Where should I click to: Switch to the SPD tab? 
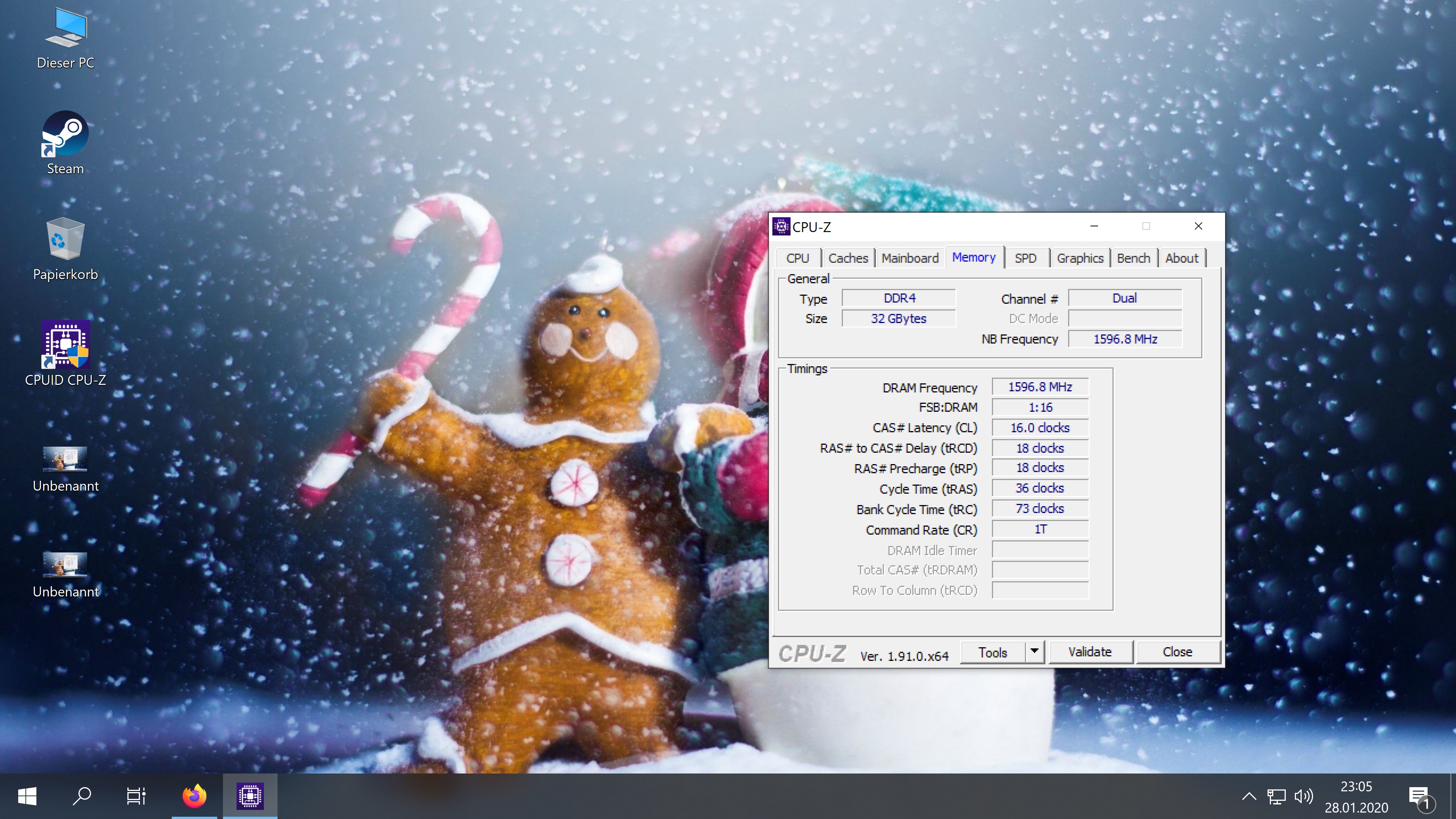(1025, 258)
